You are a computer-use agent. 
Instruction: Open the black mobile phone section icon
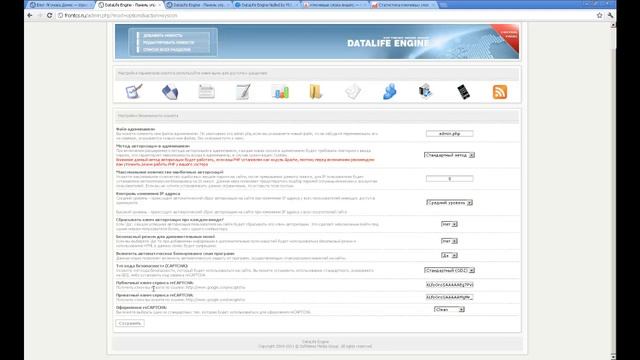point(463,91)
